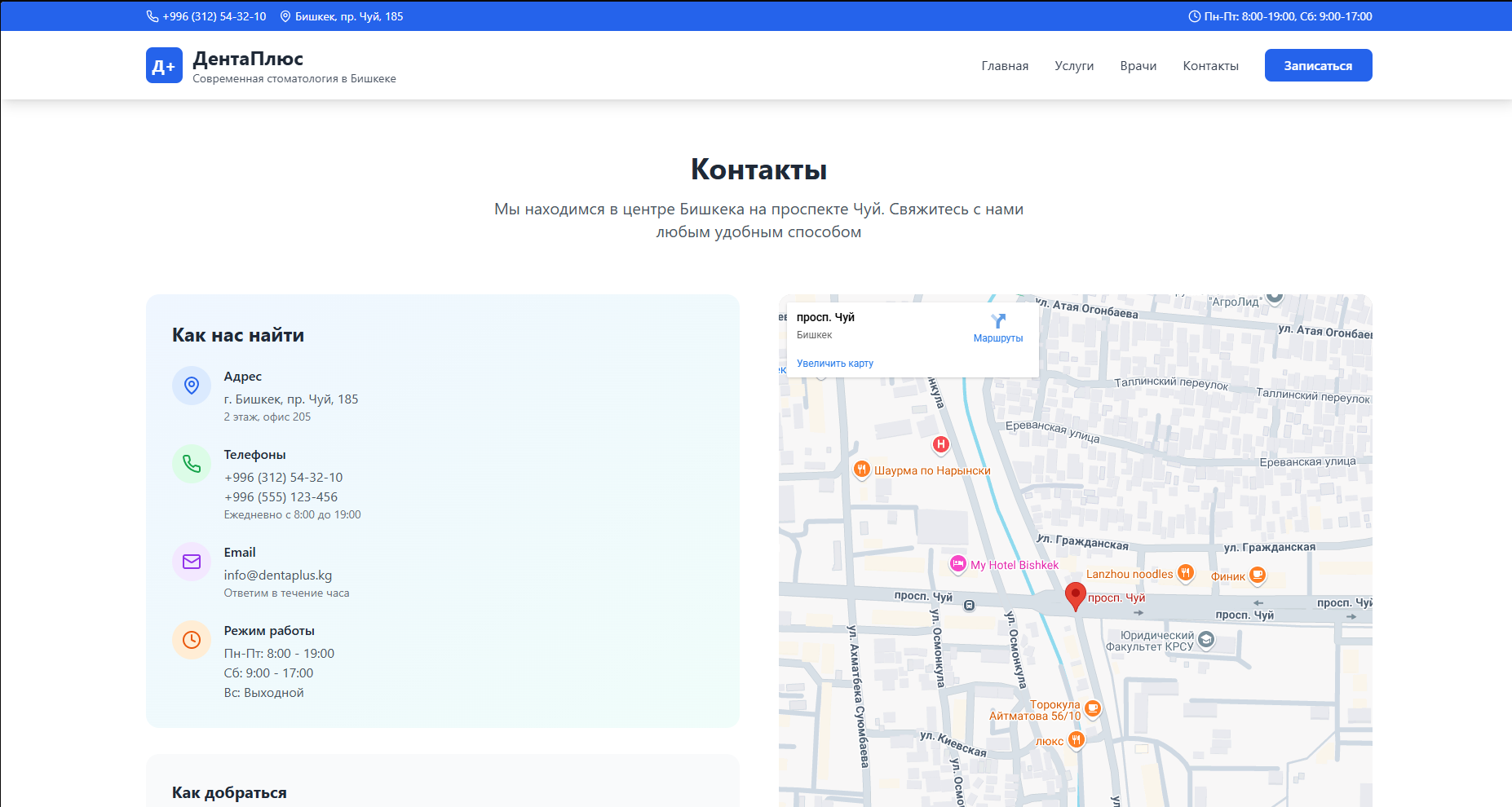Viewport: 1512px width, 807px height.
Task: Click the phone icon in the blue top bar
Action: click(x=153, y=16)
